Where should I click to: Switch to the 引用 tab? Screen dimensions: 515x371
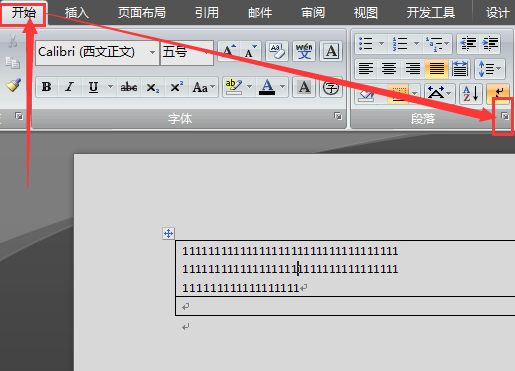pos(207,13)
